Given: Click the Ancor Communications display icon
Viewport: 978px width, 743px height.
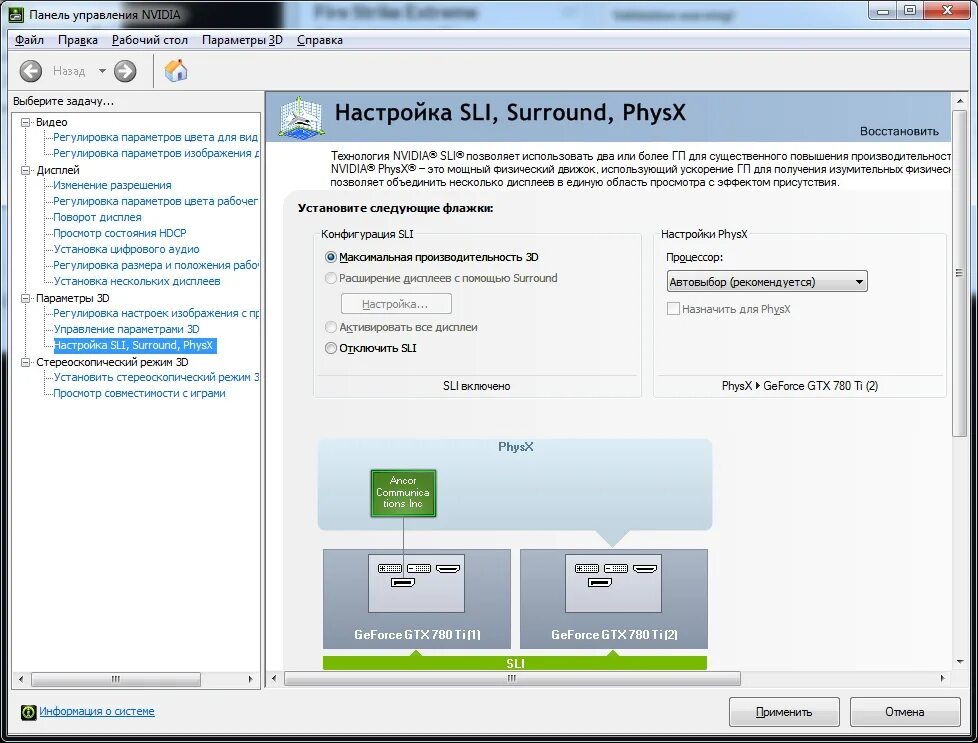Looking at the screenshot, I should 403,493.
